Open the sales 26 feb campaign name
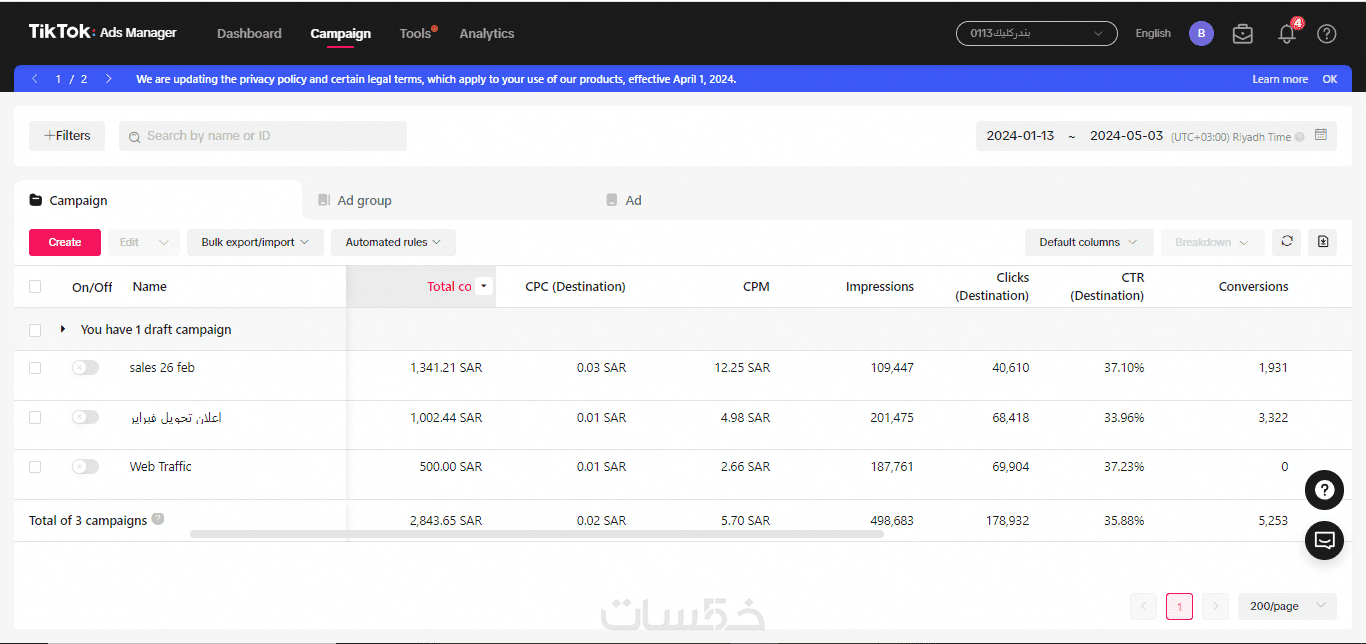The image size is (1366, 644). click(x=162, y=367)
